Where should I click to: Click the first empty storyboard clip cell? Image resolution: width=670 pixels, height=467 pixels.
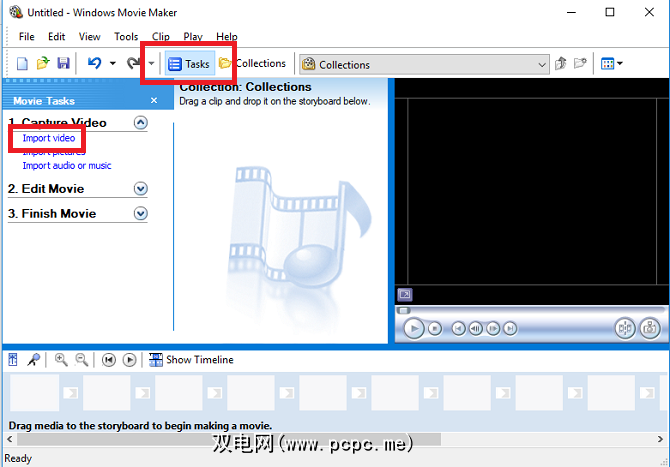click(x=35, y=393)
